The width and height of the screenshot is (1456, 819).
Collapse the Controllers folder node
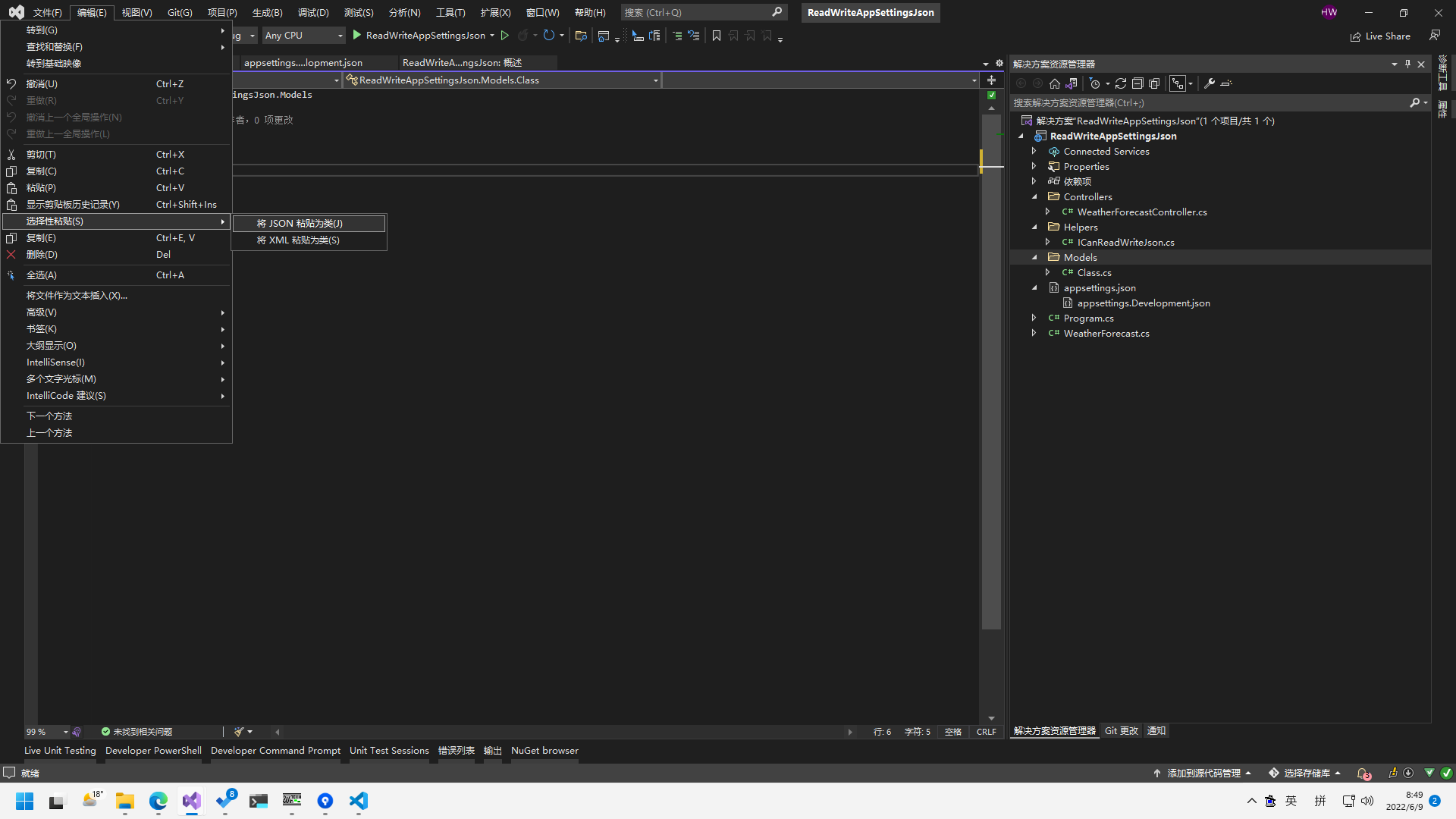coord(1034,196)
